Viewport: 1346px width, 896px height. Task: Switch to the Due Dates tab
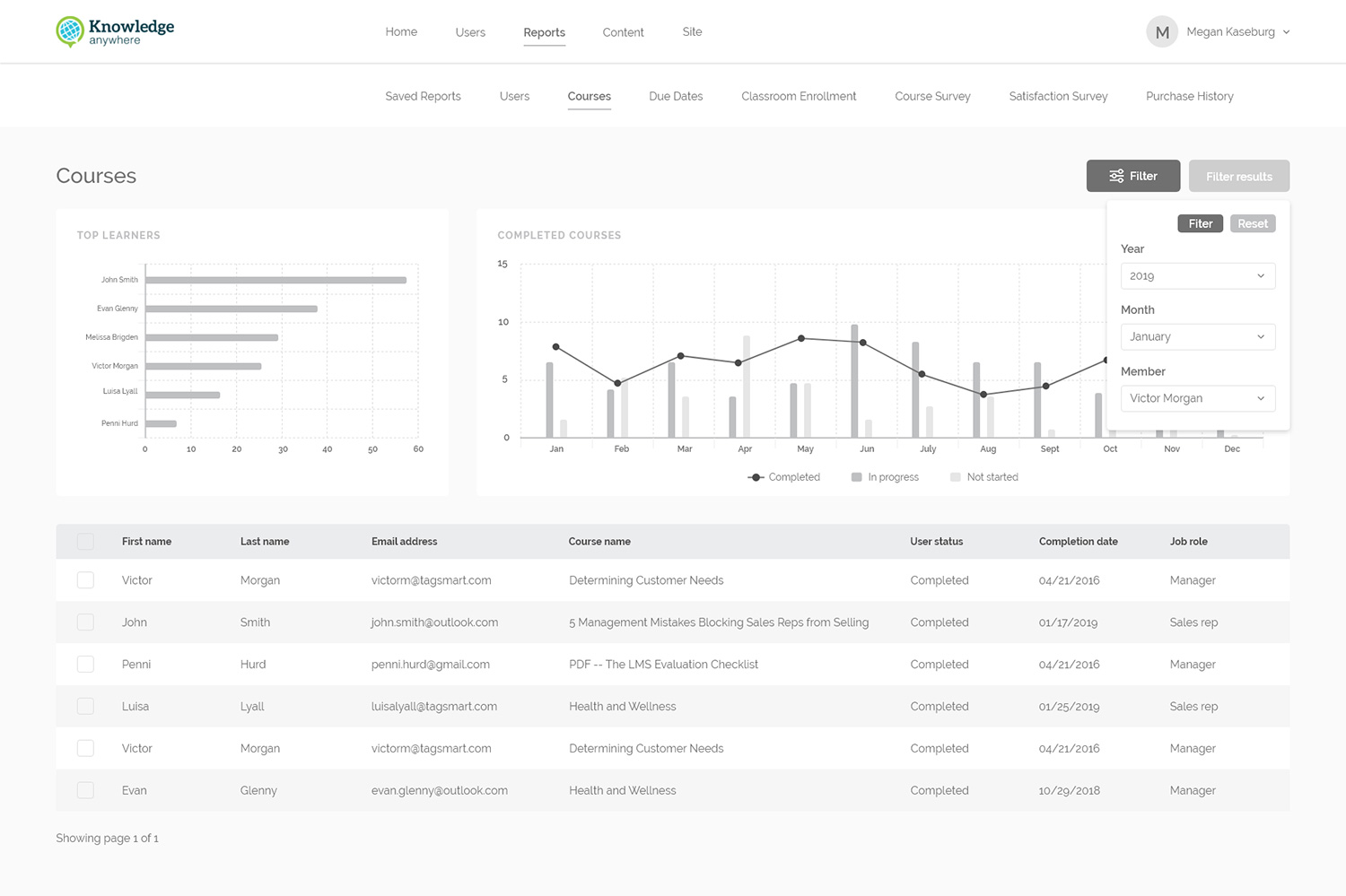[x=675, y=96]
